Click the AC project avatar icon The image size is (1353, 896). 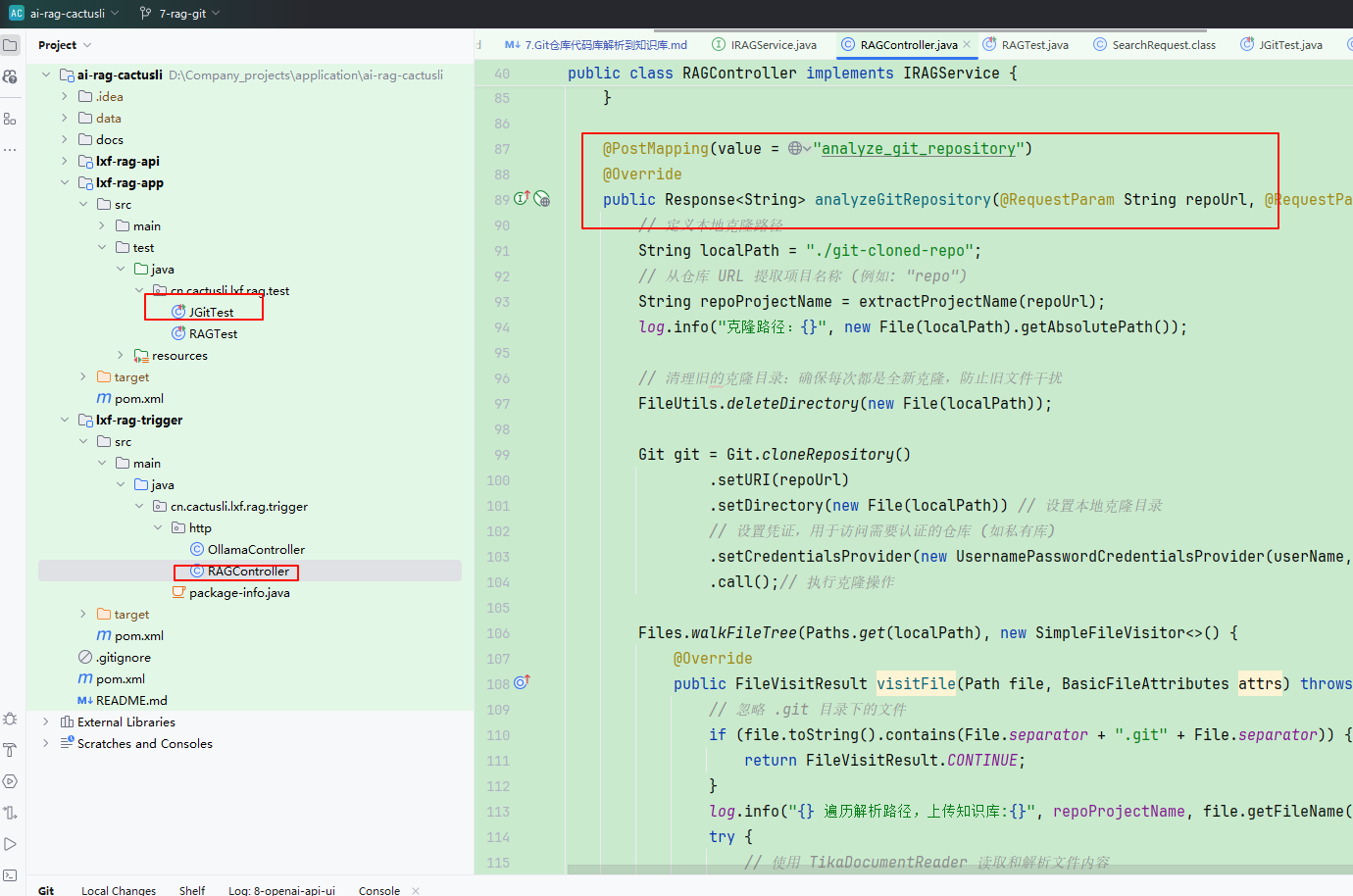[17, 13]
